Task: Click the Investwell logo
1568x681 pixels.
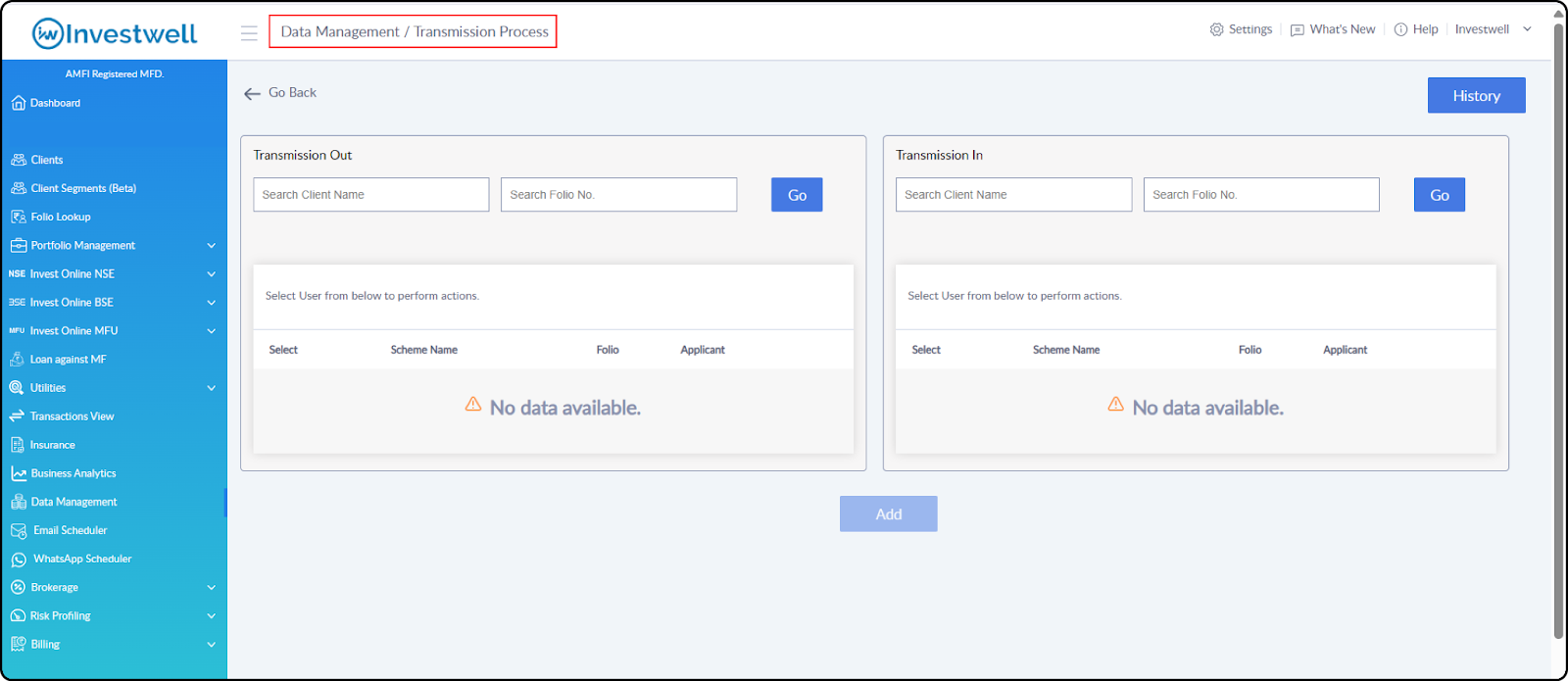Action: (115, 33)
